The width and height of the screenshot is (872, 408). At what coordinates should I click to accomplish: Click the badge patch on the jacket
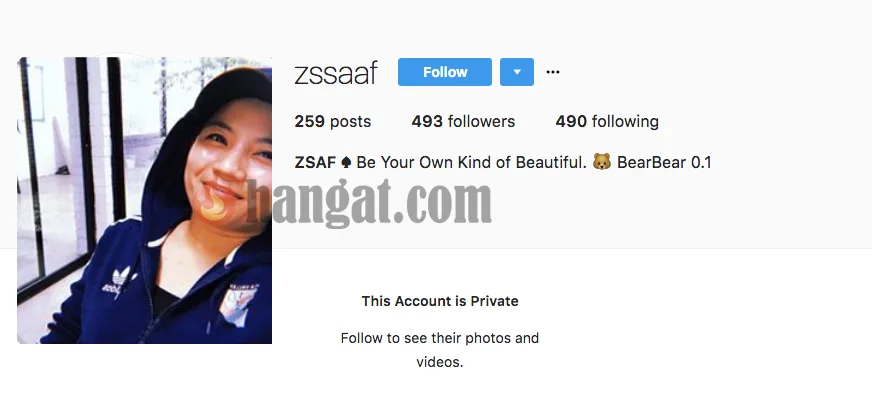click(238, 303)
